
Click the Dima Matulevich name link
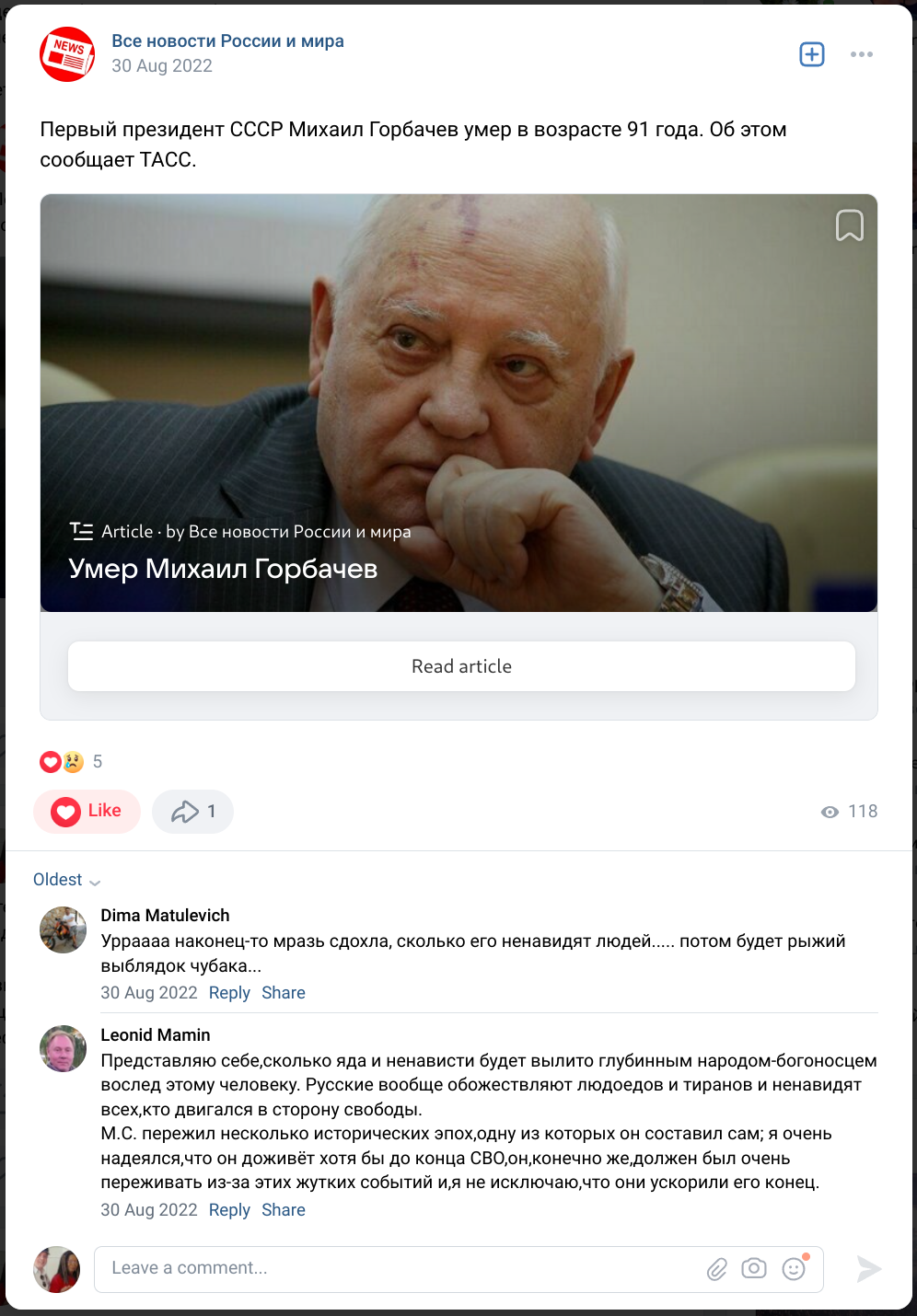(x=165, y=916)
